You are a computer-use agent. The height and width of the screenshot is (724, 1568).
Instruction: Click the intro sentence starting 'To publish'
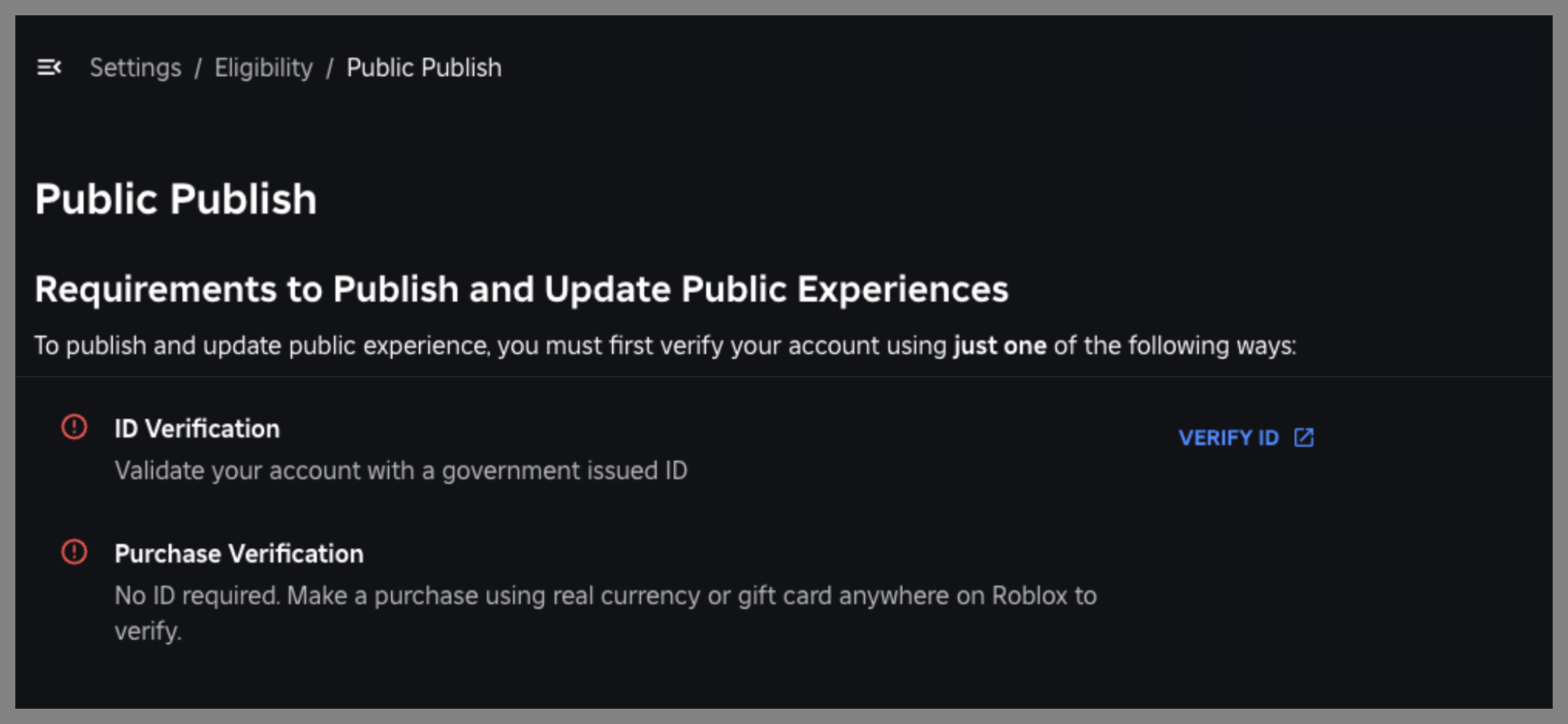click(492, 346)
